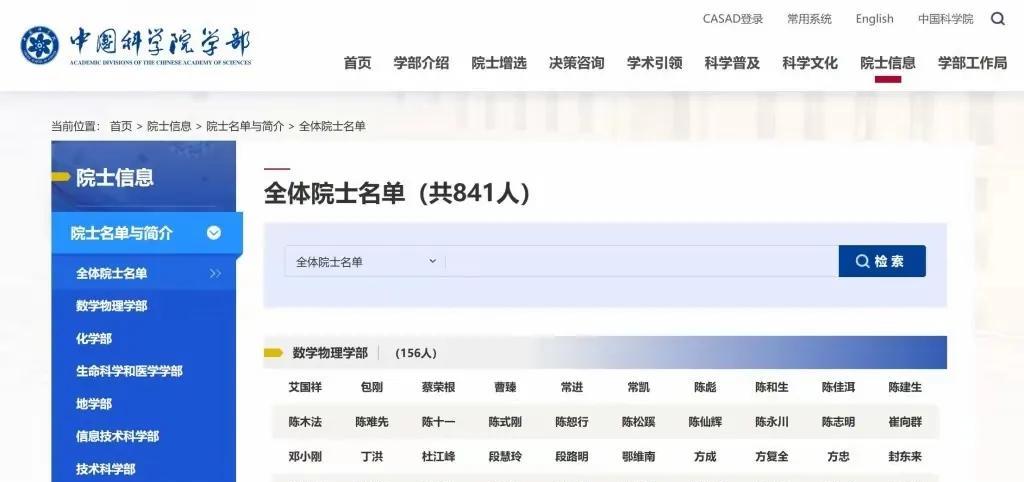1024x482 pixels.
Task: Open academician 邓小刚's profile
Action: [x=305, y=457]
